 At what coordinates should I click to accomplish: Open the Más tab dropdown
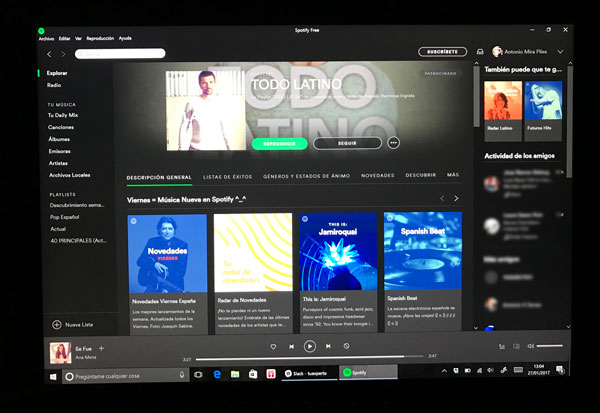tap(453, 175)
